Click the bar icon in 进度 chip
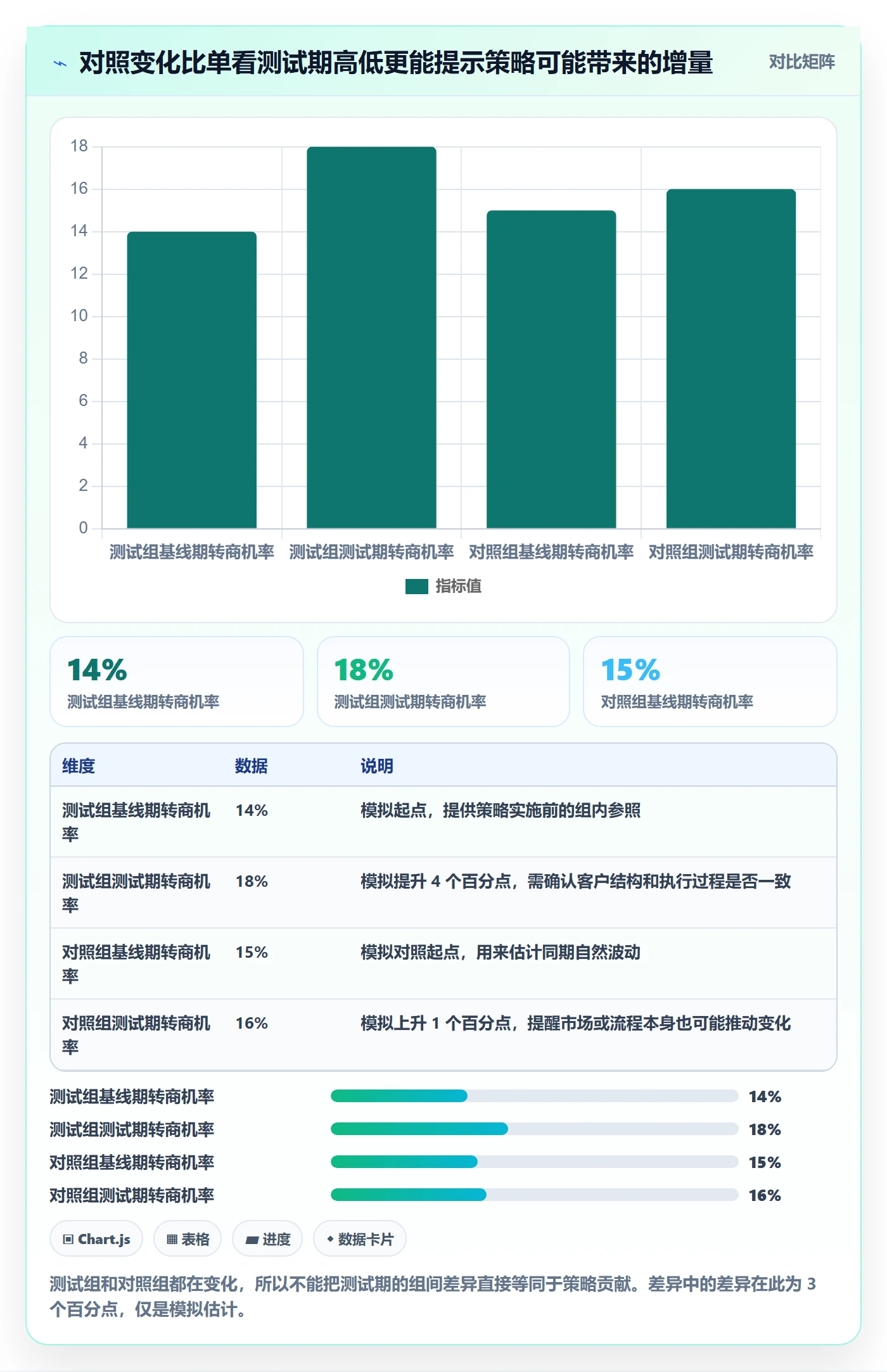The height and width of the screenshot is (1372, 887). (252, 1240)
